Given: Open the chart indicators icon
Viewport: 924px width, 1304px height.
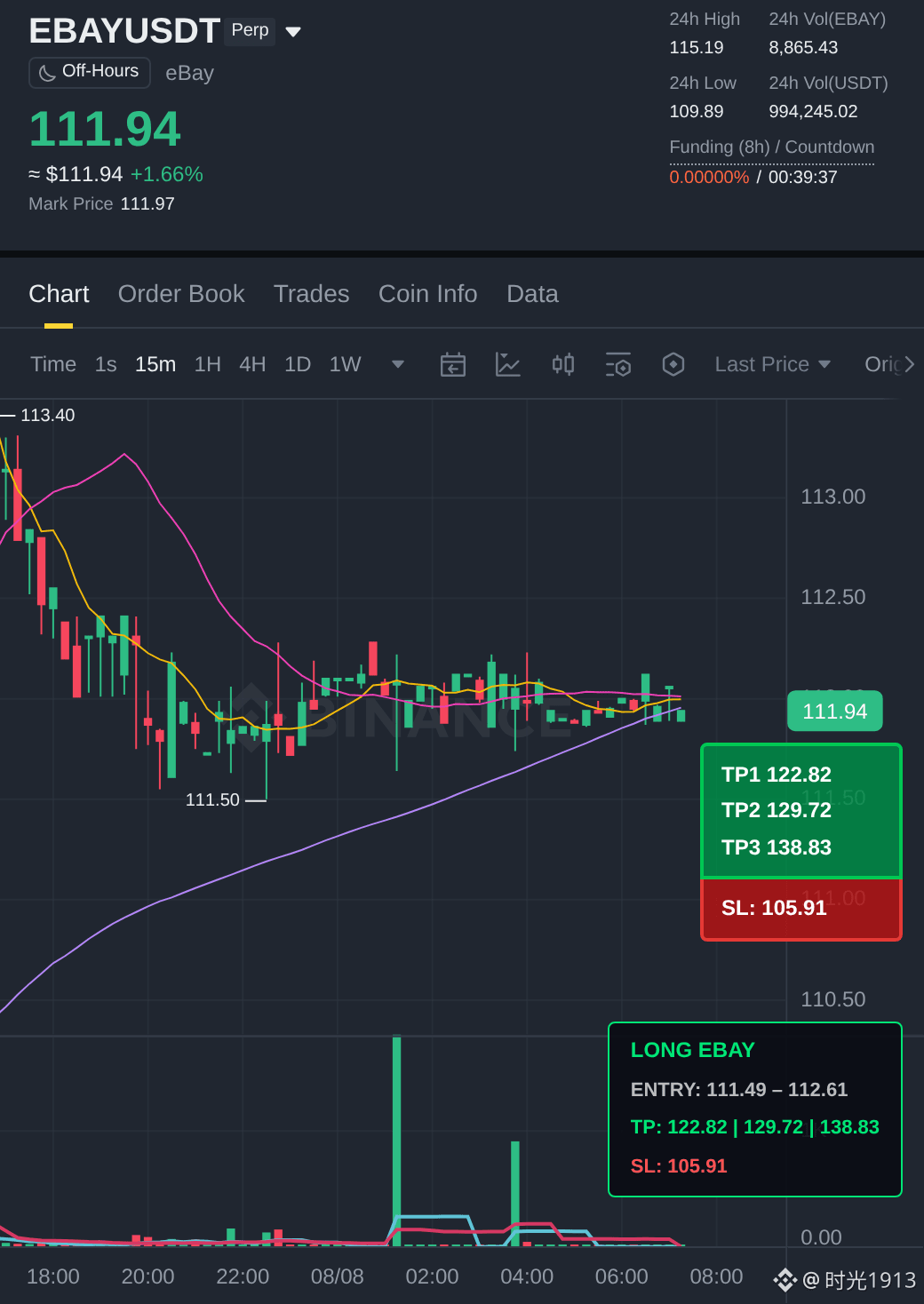Looking at the screenshot, I should point(508,364).
